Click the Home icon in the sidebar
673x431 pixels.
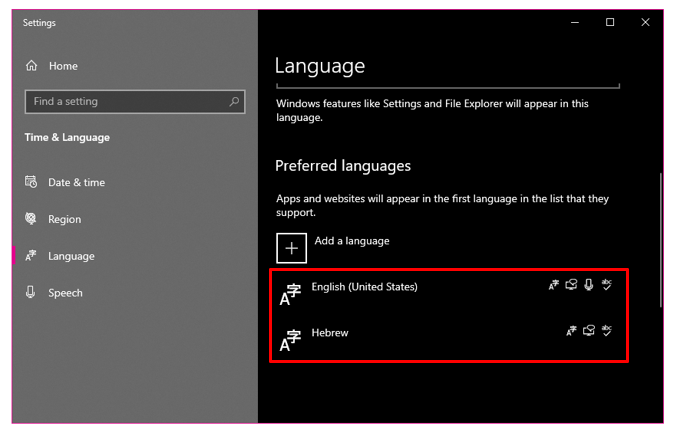32,66
